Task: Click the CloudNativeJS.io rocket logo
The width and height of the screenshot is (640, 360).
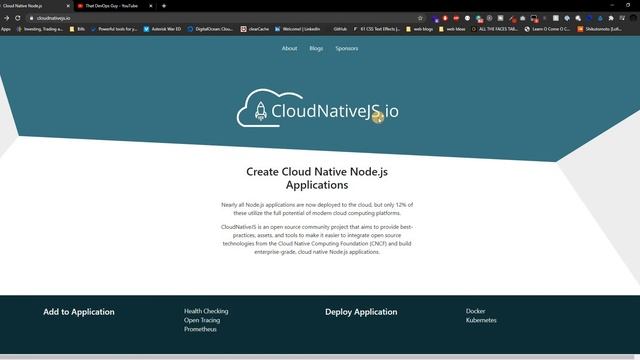Action: [318, 109]
